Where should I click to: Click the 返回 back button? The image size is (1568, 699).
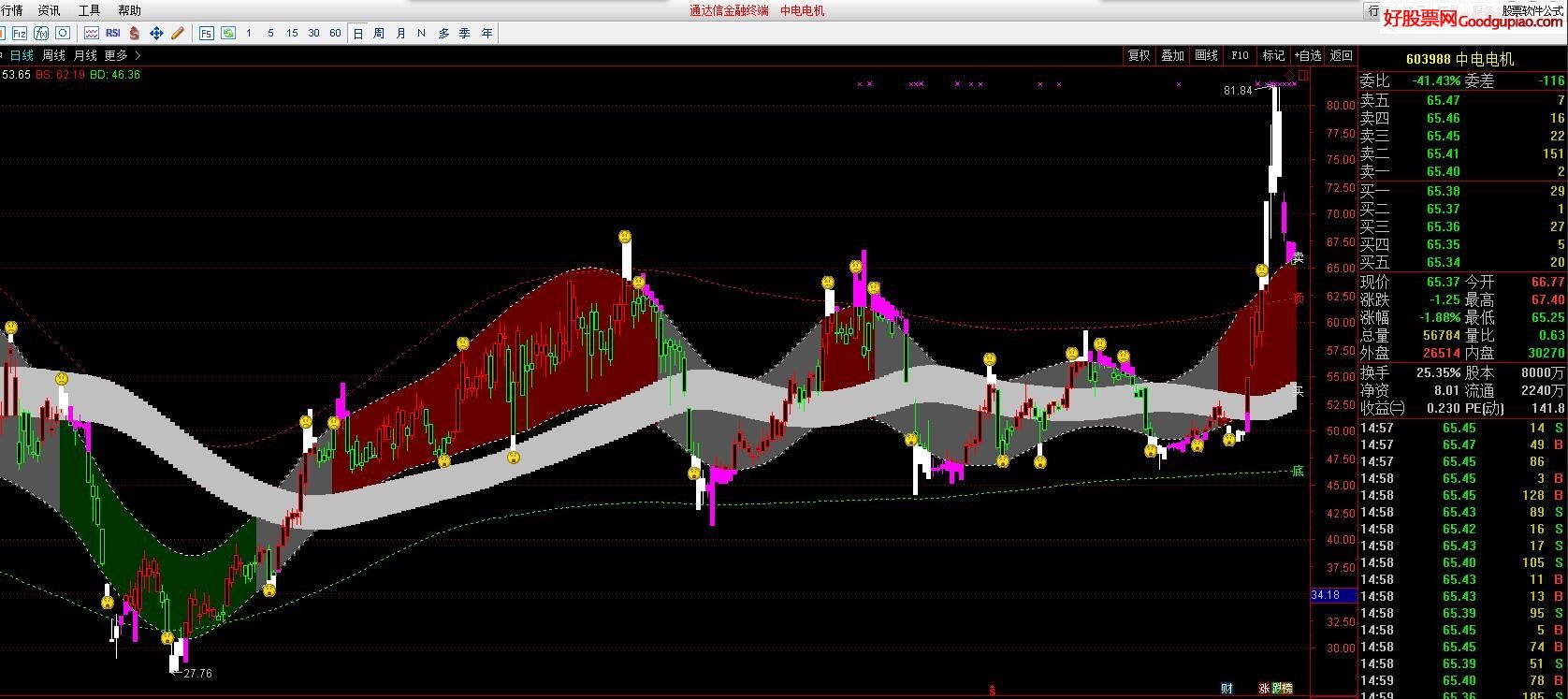click(x=1341, y=55)
